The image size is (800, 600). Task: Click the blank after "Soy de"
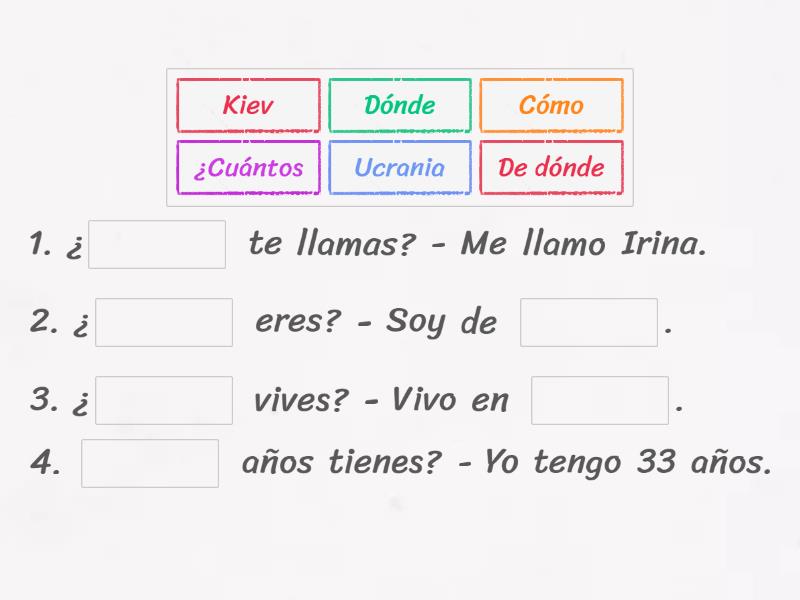tap(589, 322)
